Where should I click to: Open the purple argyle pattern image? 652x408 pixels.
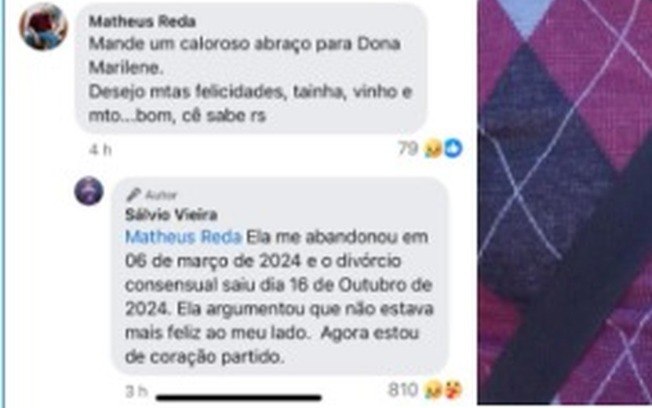[x=564, y=202]
